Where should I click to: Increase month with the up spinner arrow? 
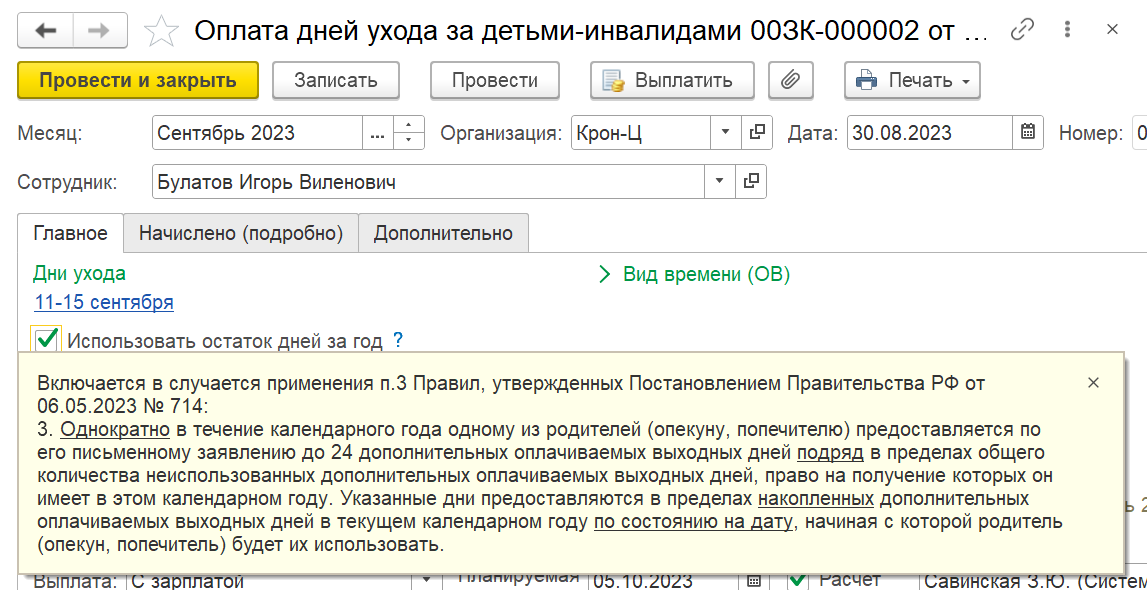pos(409,125)
